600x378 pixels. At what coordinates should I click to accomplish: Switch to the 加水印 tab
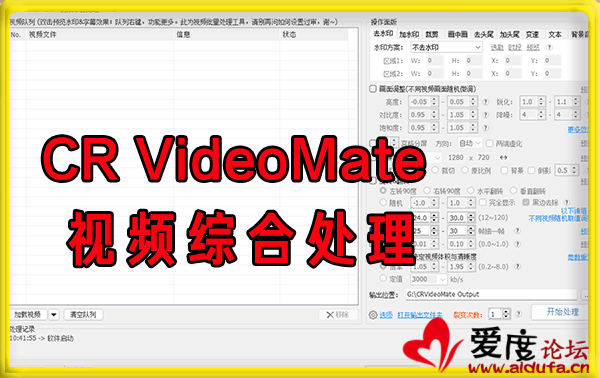[409, 34]
